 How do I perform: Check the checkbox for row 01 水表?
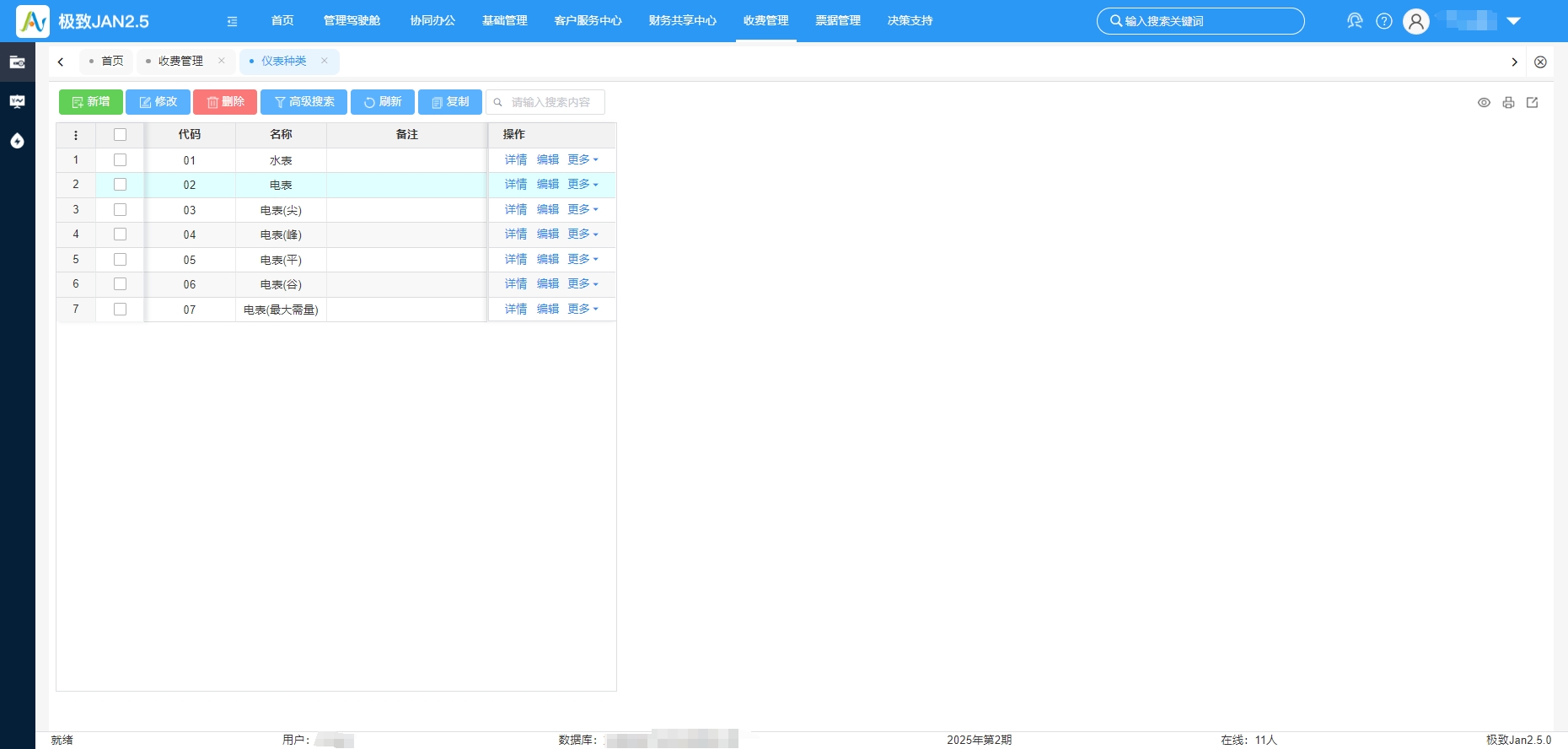click(x=120, y=160)
